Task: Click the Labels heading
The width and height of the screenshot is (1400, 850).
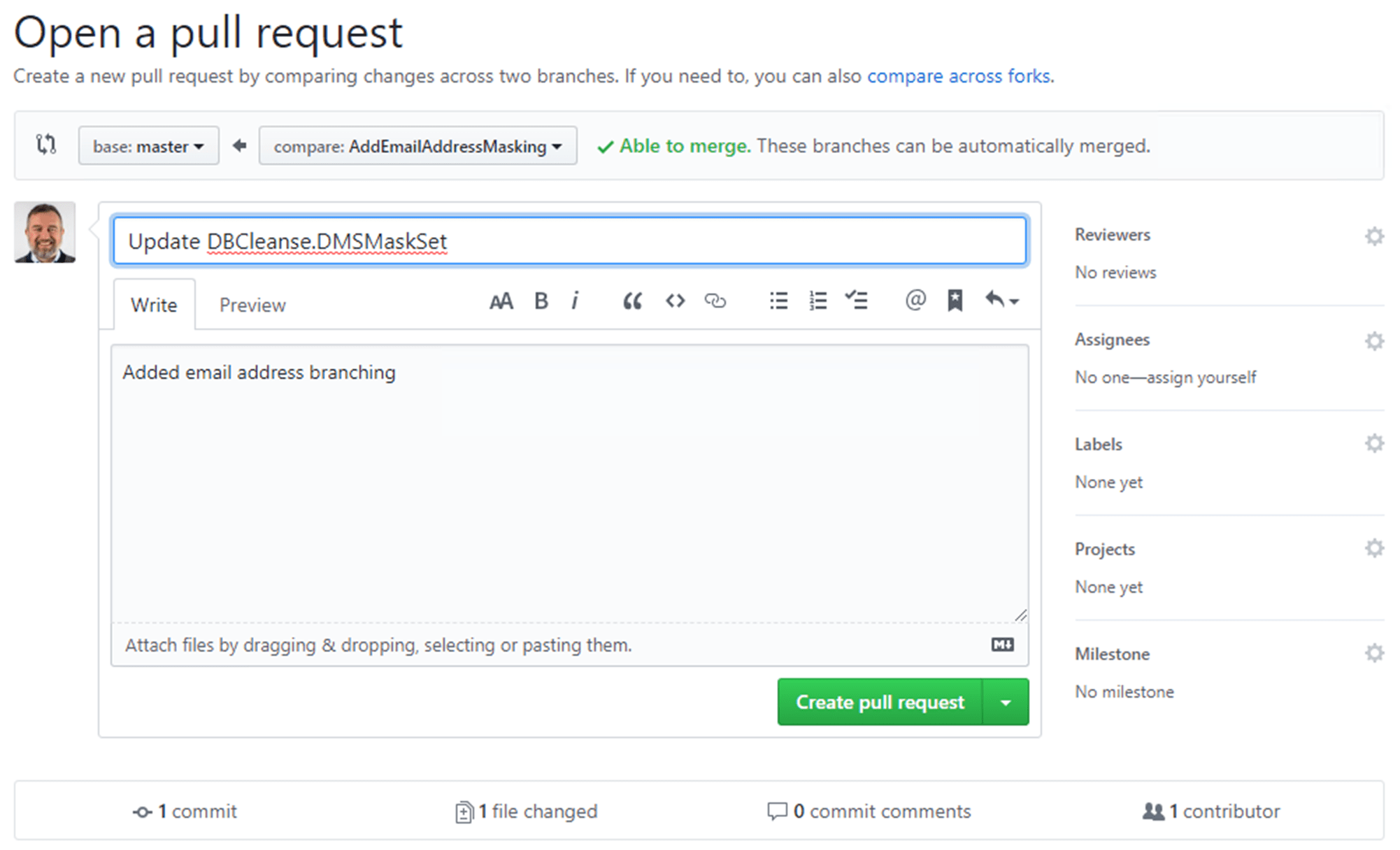Action: 1099,445
